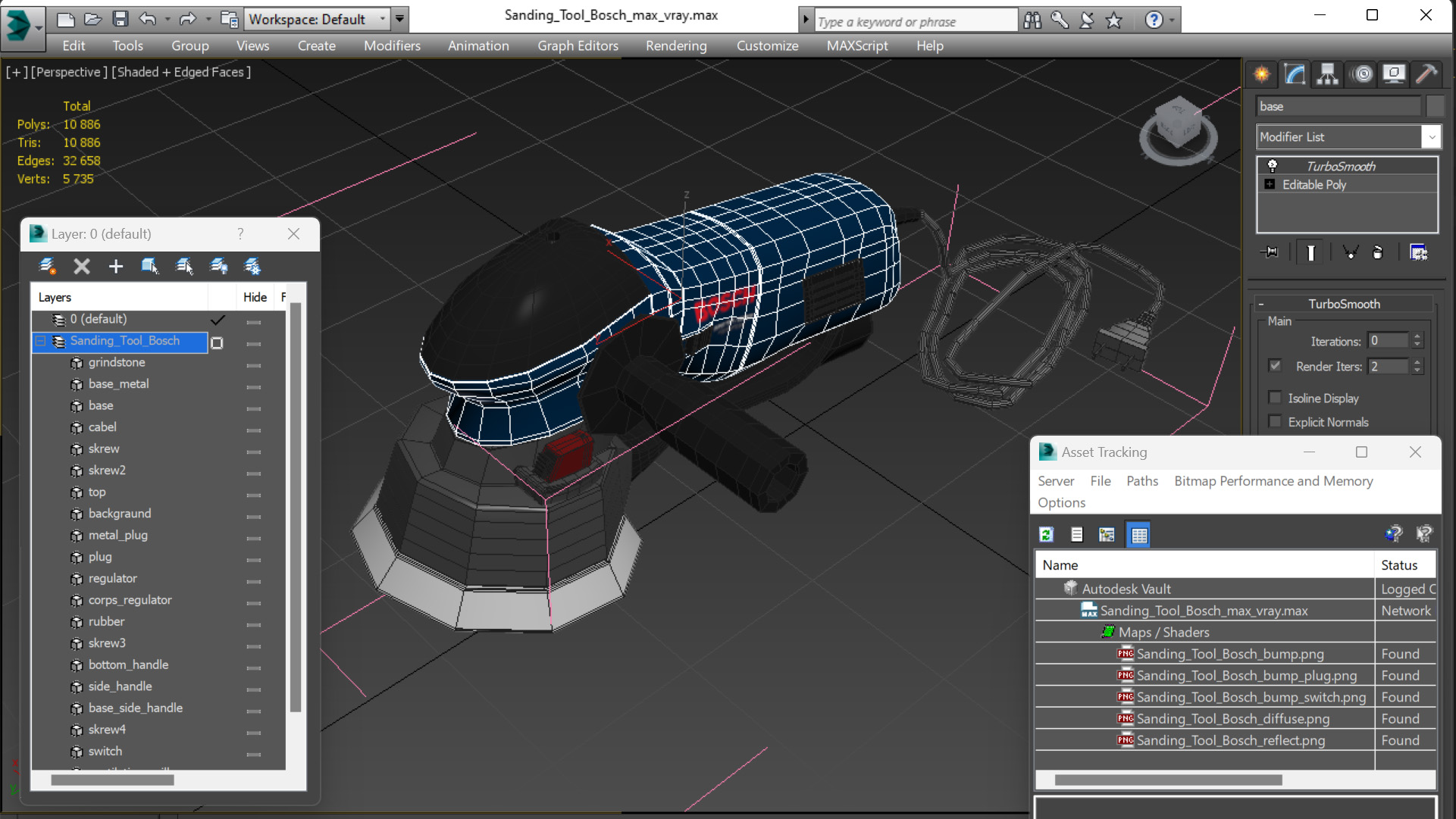The width and height of the screenshot is (1456, 819).
Task: Open the Workspace Default dropdown
Action: click(381, 19)
